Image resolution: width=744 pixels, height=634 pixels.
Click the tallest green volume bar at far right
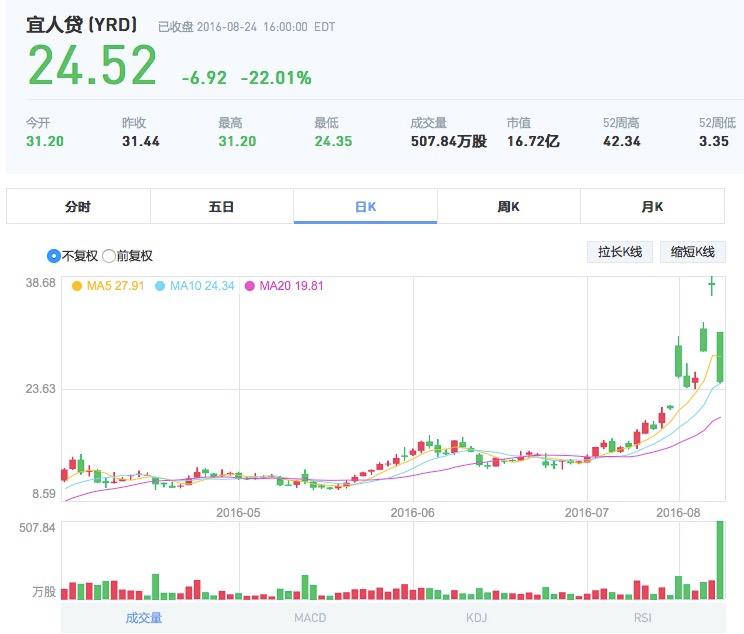tap(720, 560)
